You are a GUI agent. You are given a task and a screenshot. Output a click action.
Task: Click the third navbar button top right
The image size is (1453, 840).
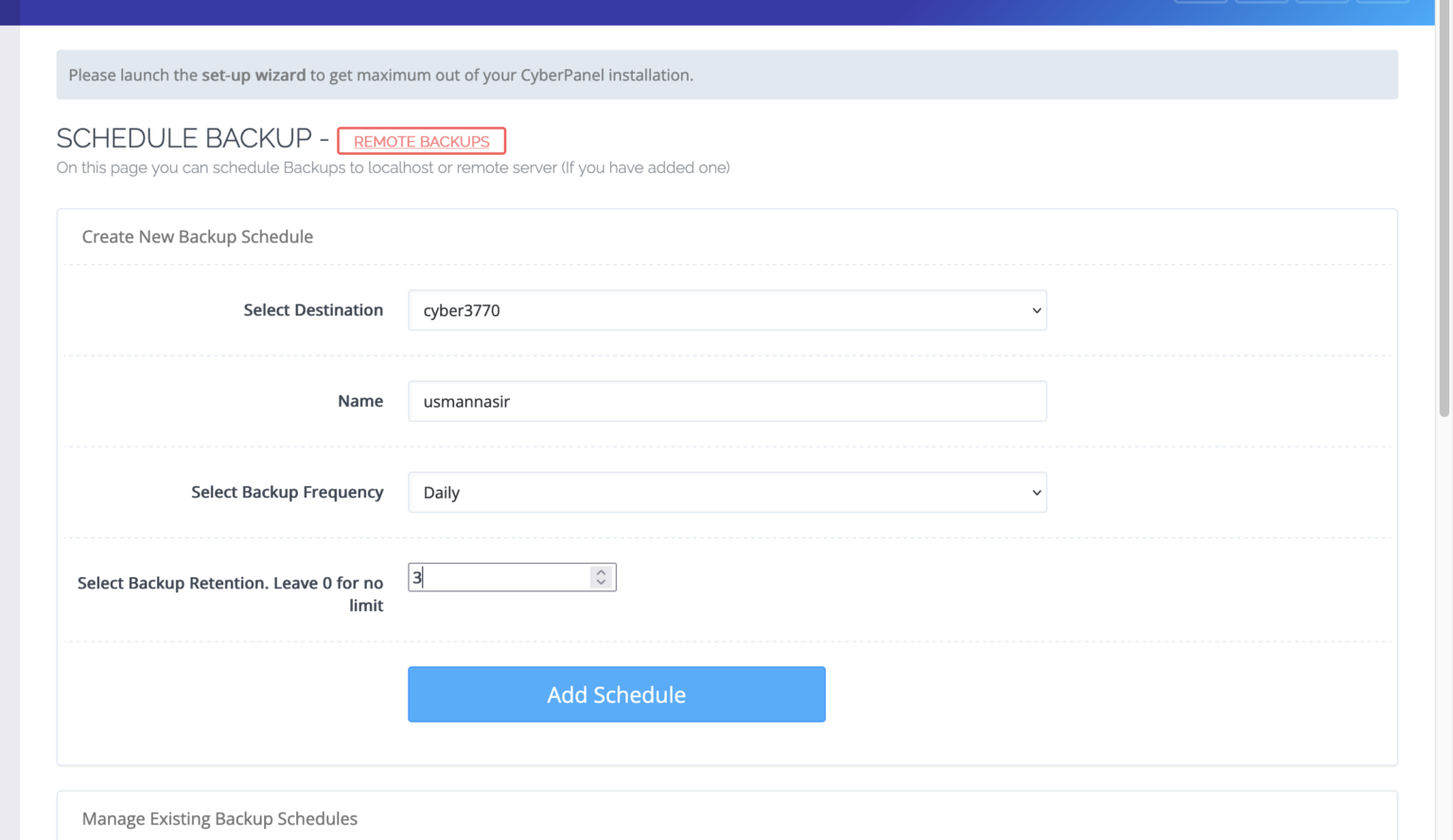point(1322,3)
